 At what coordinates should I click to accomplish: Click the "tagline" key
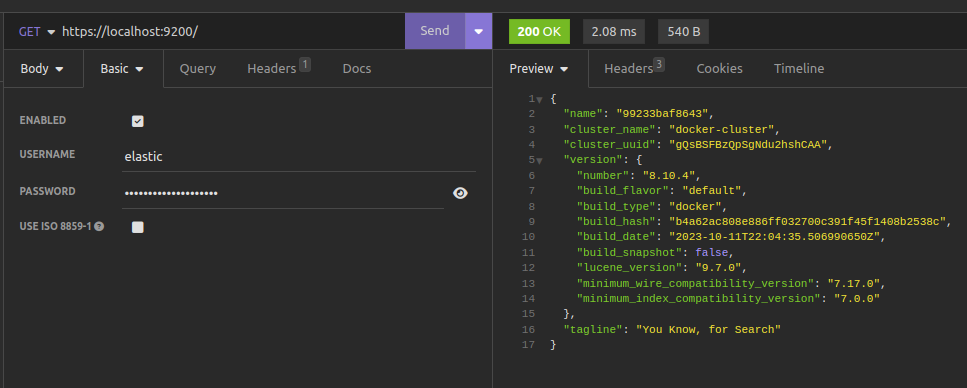(593, 329)
